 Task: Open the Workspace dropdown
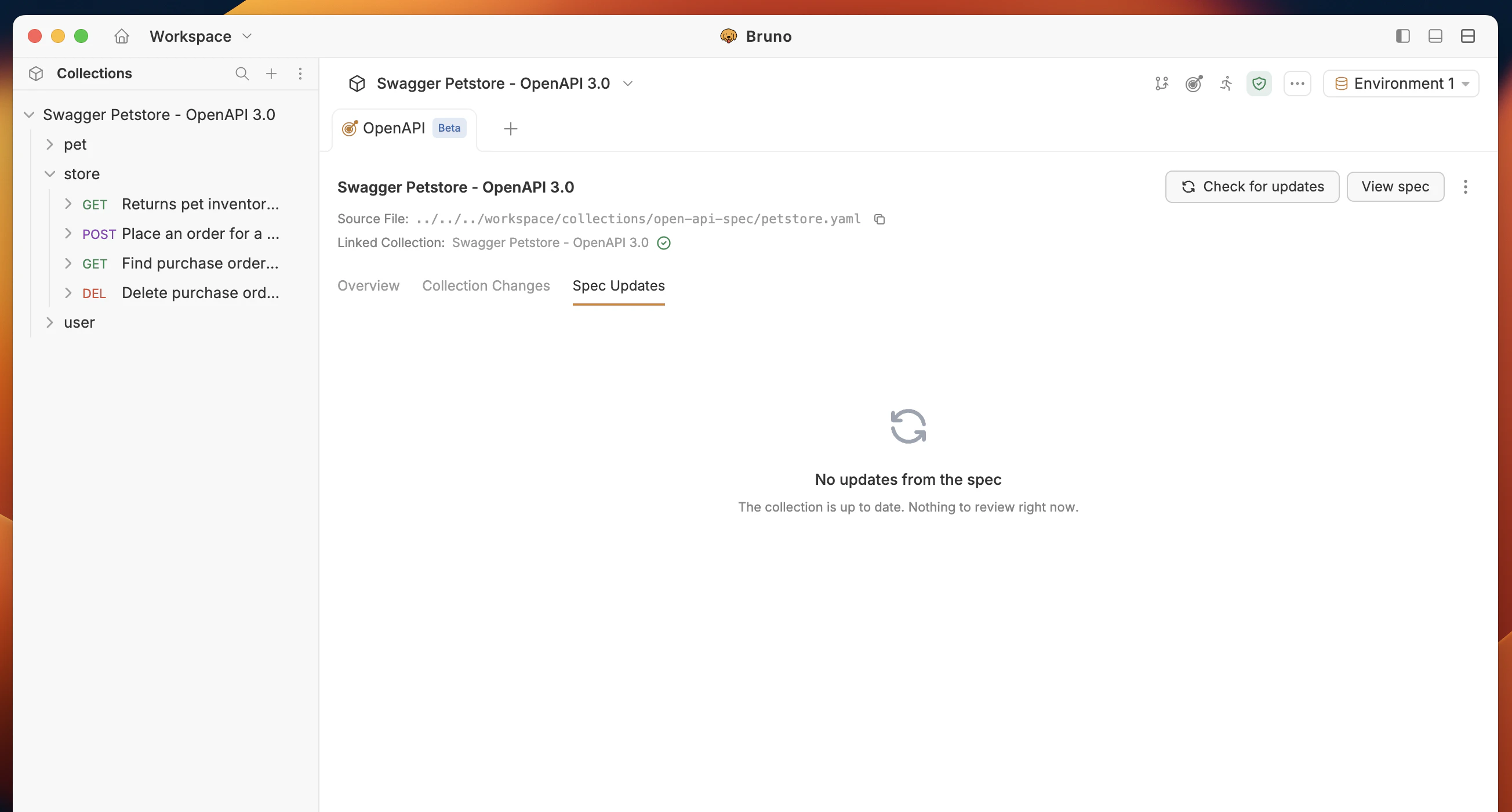(200, 37)
